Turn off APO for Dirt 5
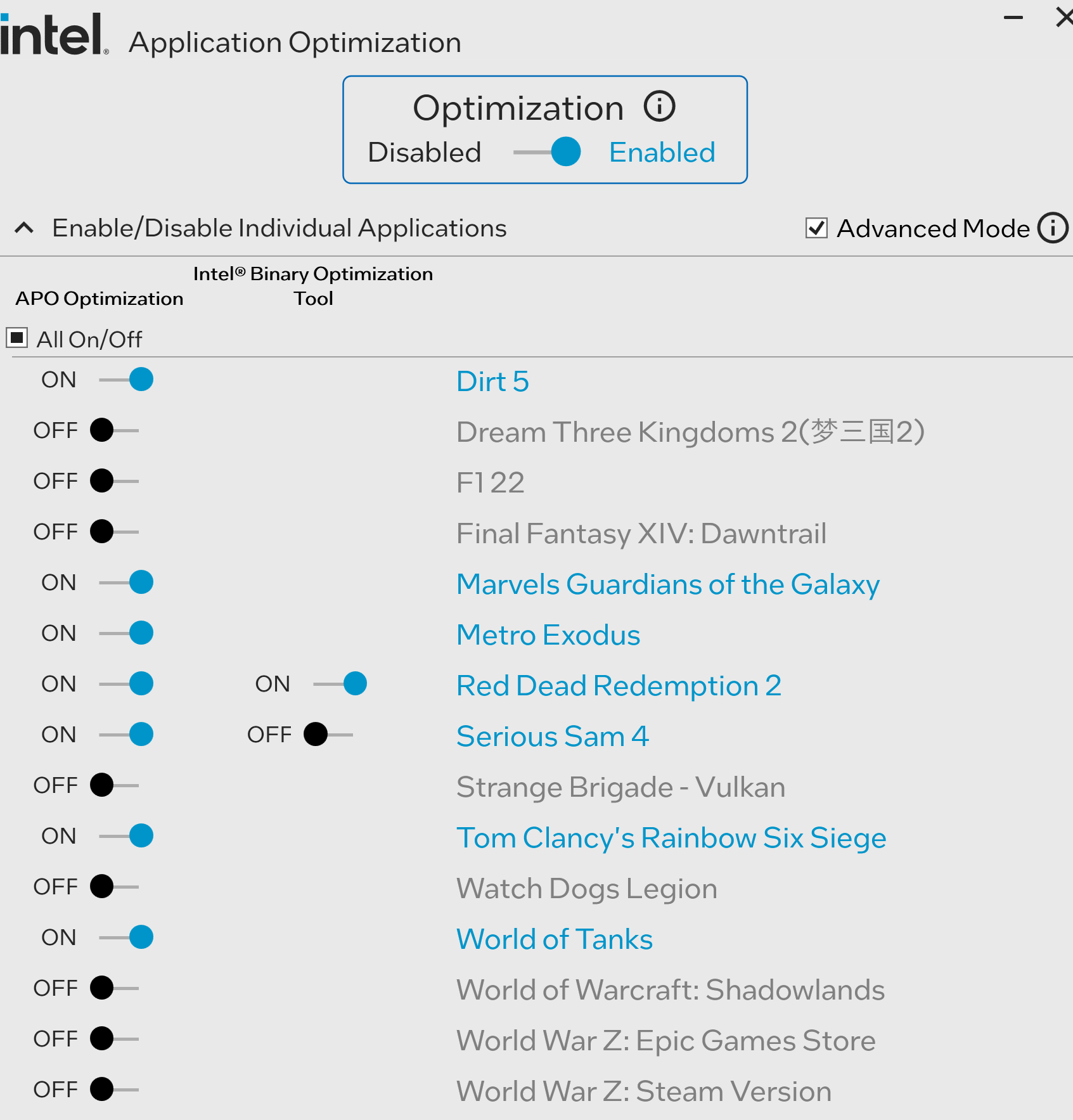Image resolution: width=1073 pixels, height=1120 pixels. [x=127, y=380]
